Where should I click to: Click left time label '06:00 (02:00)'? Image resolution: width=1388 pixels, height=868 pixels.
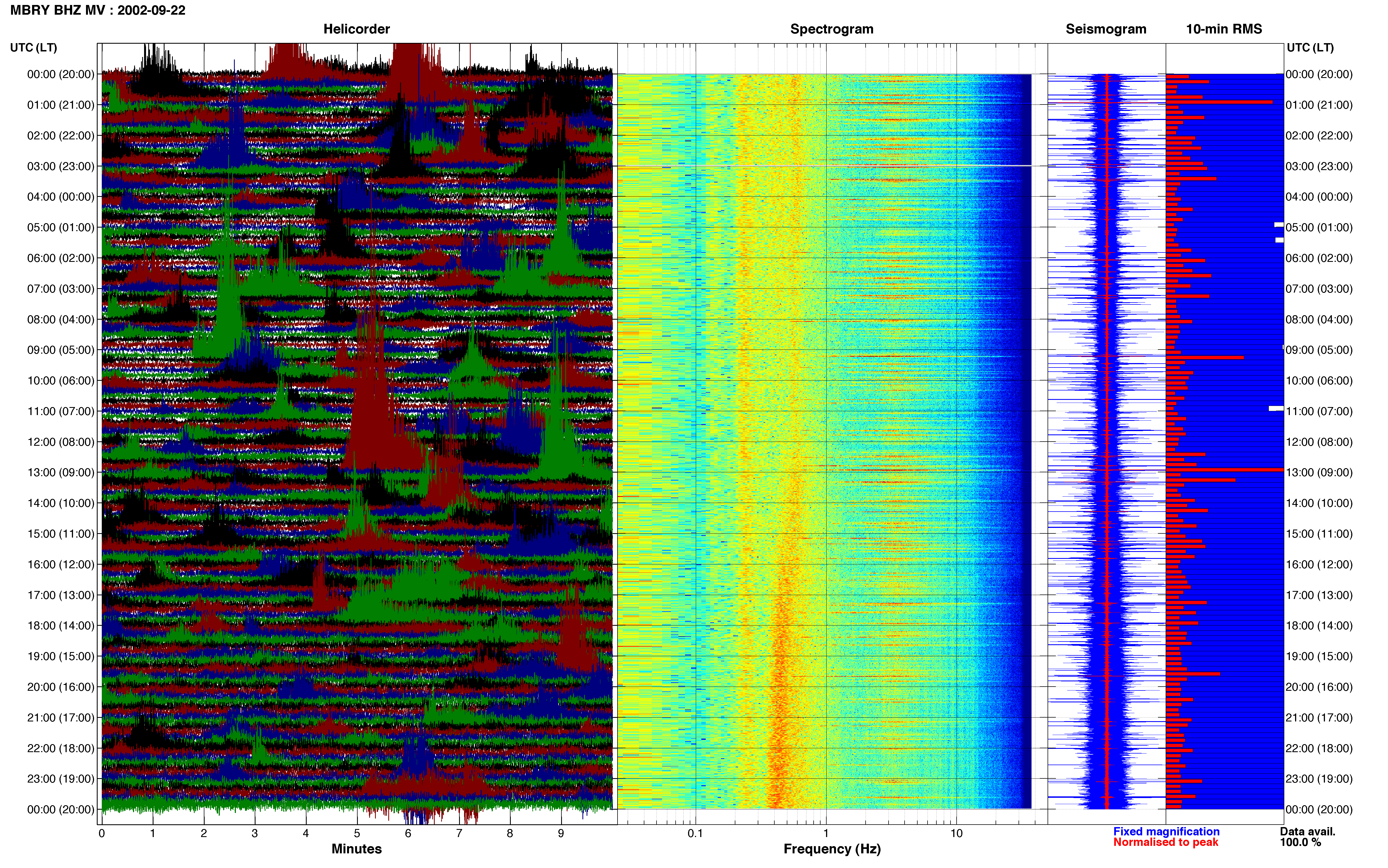[x=61, y=258]
